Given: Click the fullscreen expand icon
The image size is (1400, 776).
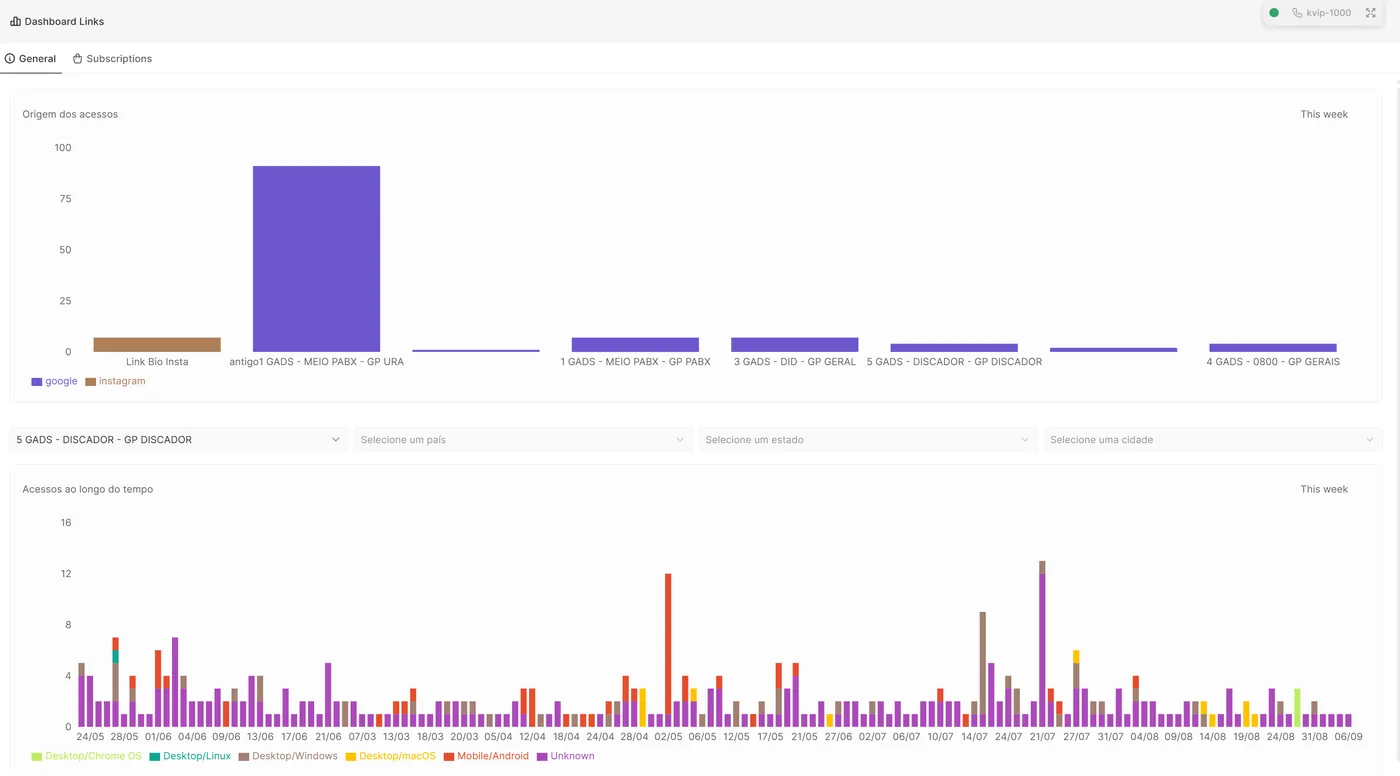Looking at the screenshot, I should [1371, 13].
